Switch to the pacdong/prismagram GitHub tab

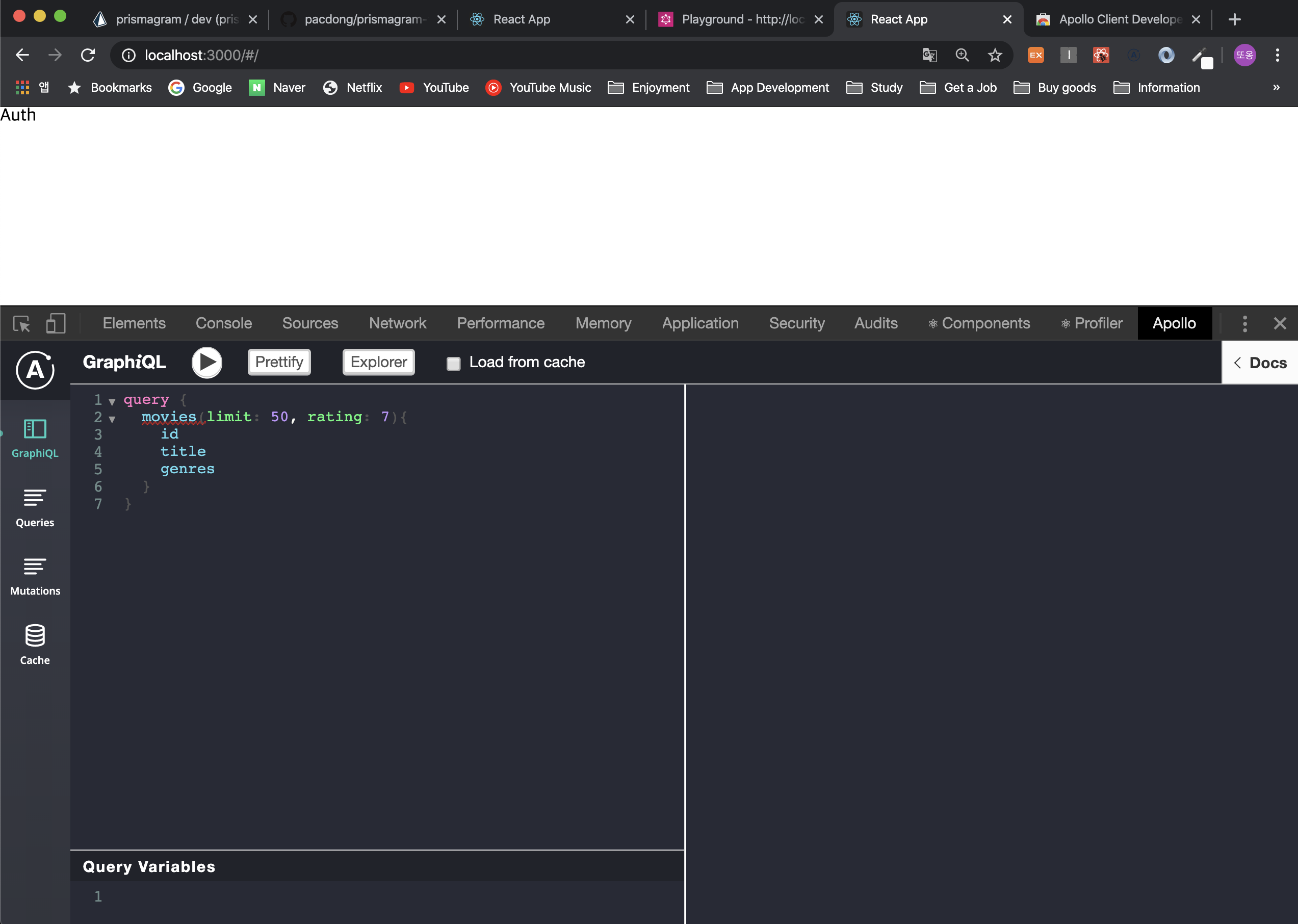[x=364, y=19]
